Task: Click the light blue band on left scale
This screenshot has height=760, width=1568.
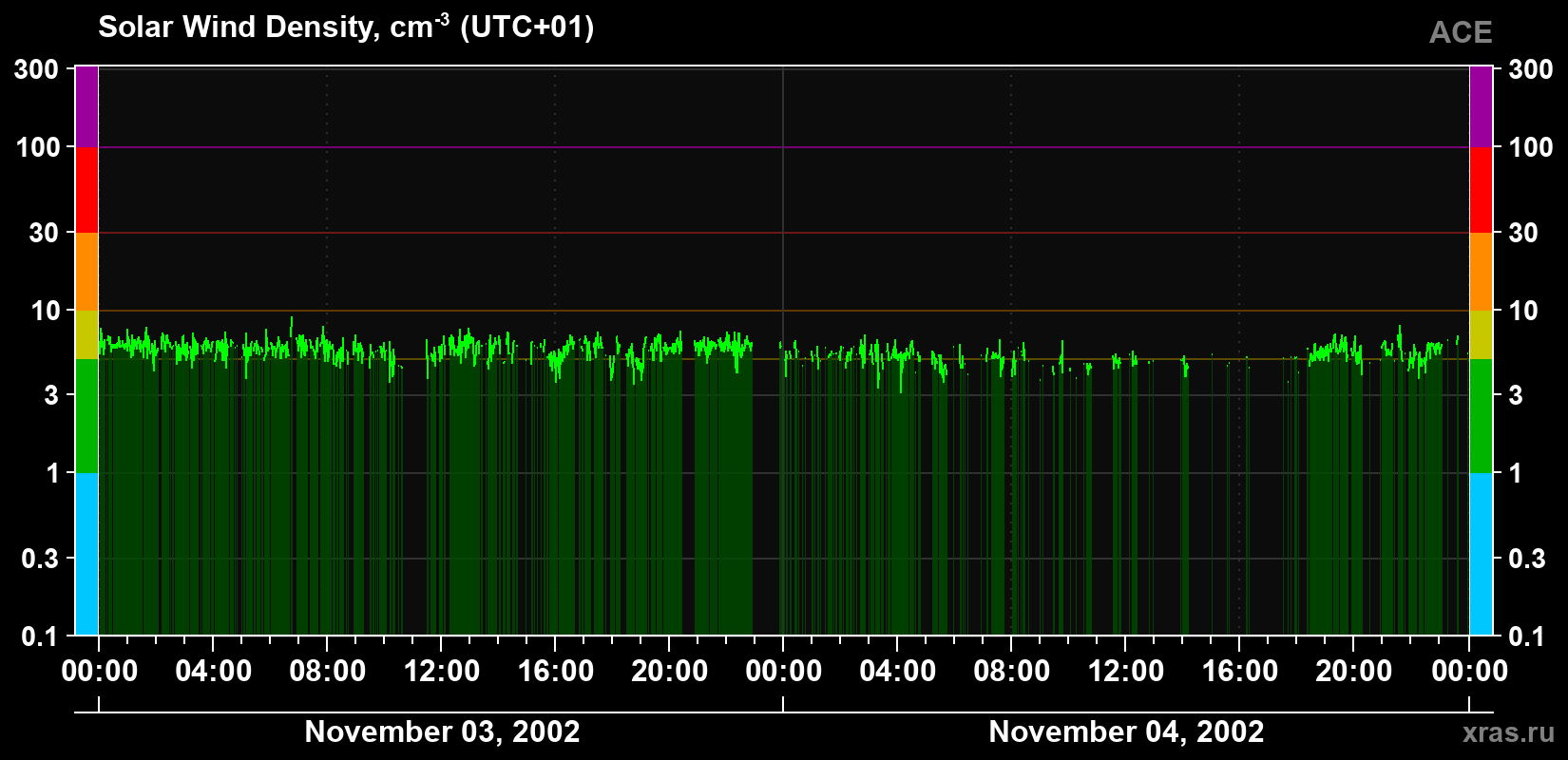Action: pos(86,554)
